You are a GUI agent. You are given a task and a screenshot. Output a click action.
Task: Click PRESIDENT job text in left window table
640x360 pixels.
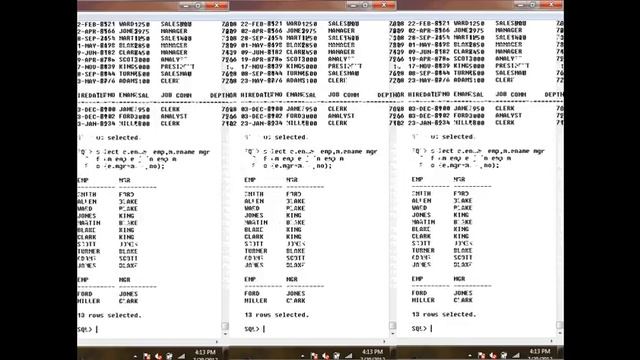pos(178,67)
